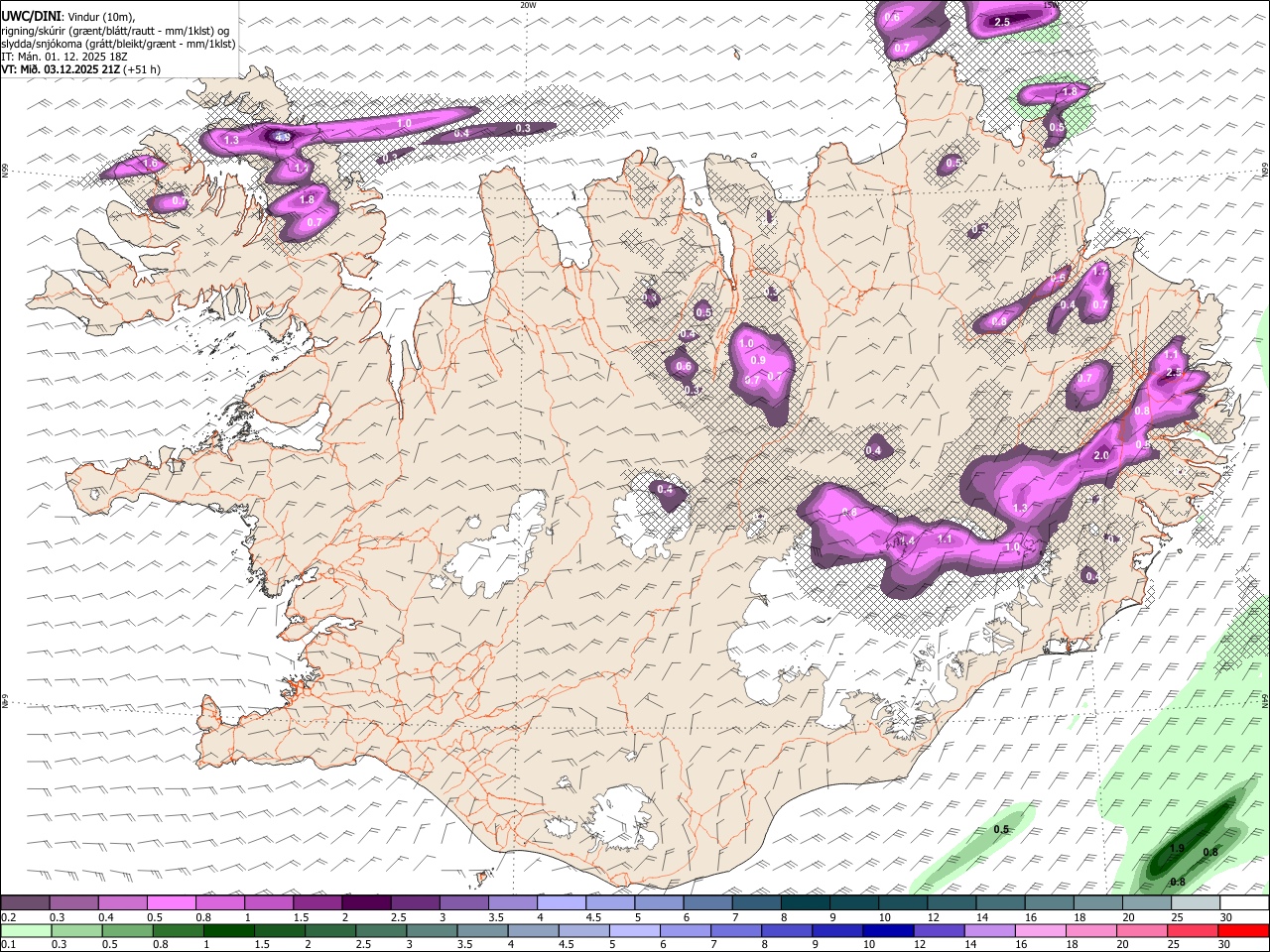Click the '20W' longitude label at the top

[x=528, y=5]
